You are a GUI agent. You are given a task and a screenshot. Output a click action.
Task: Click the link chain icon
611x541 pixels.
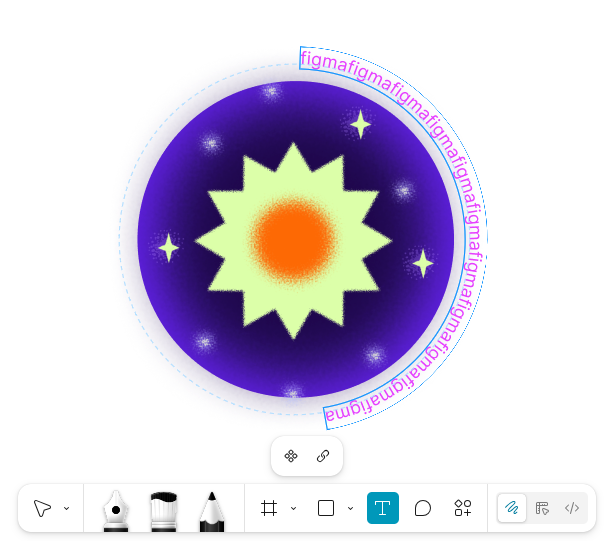pos(323,456)
